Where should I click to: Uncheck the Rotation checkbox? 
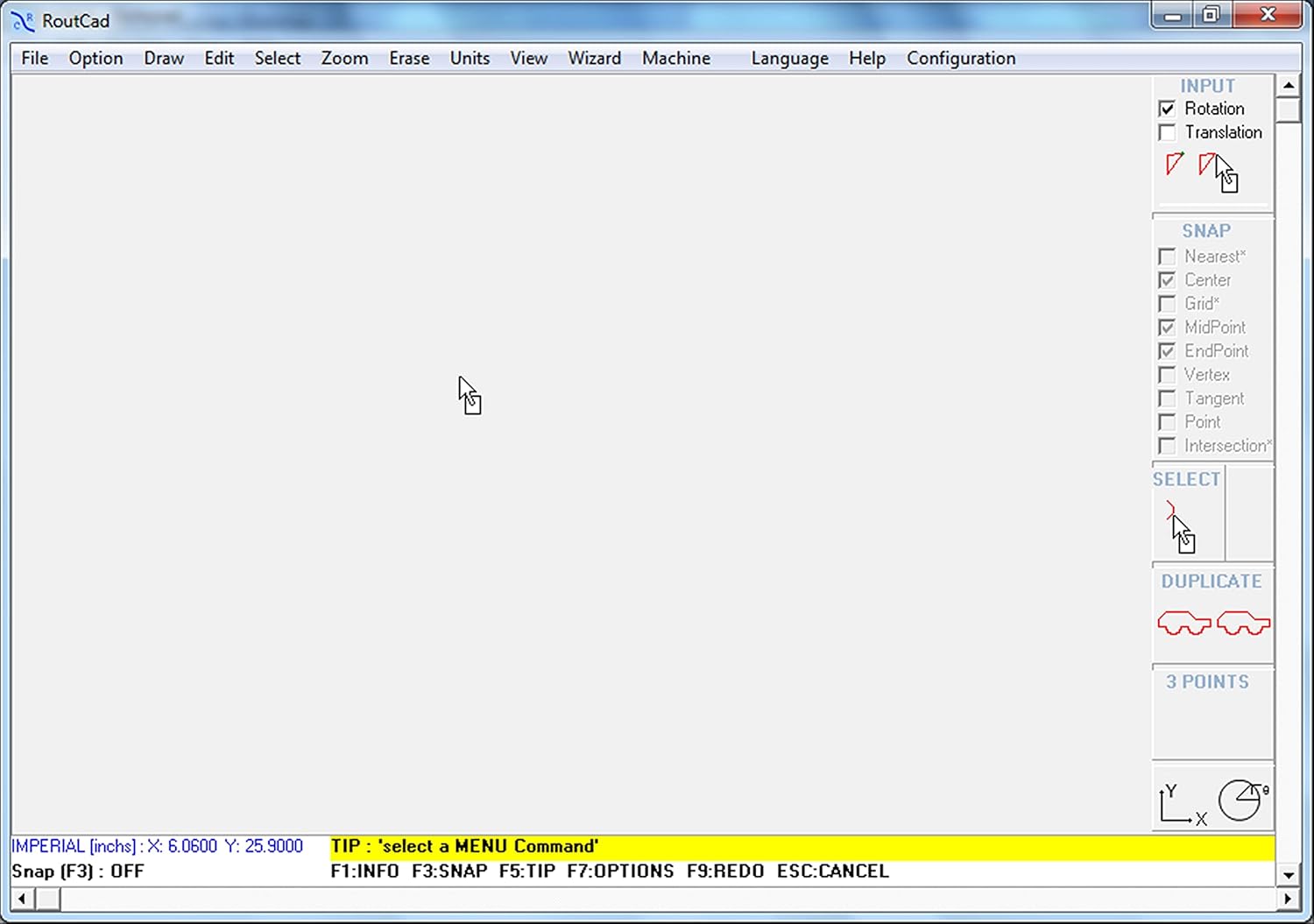[1167, 109]
